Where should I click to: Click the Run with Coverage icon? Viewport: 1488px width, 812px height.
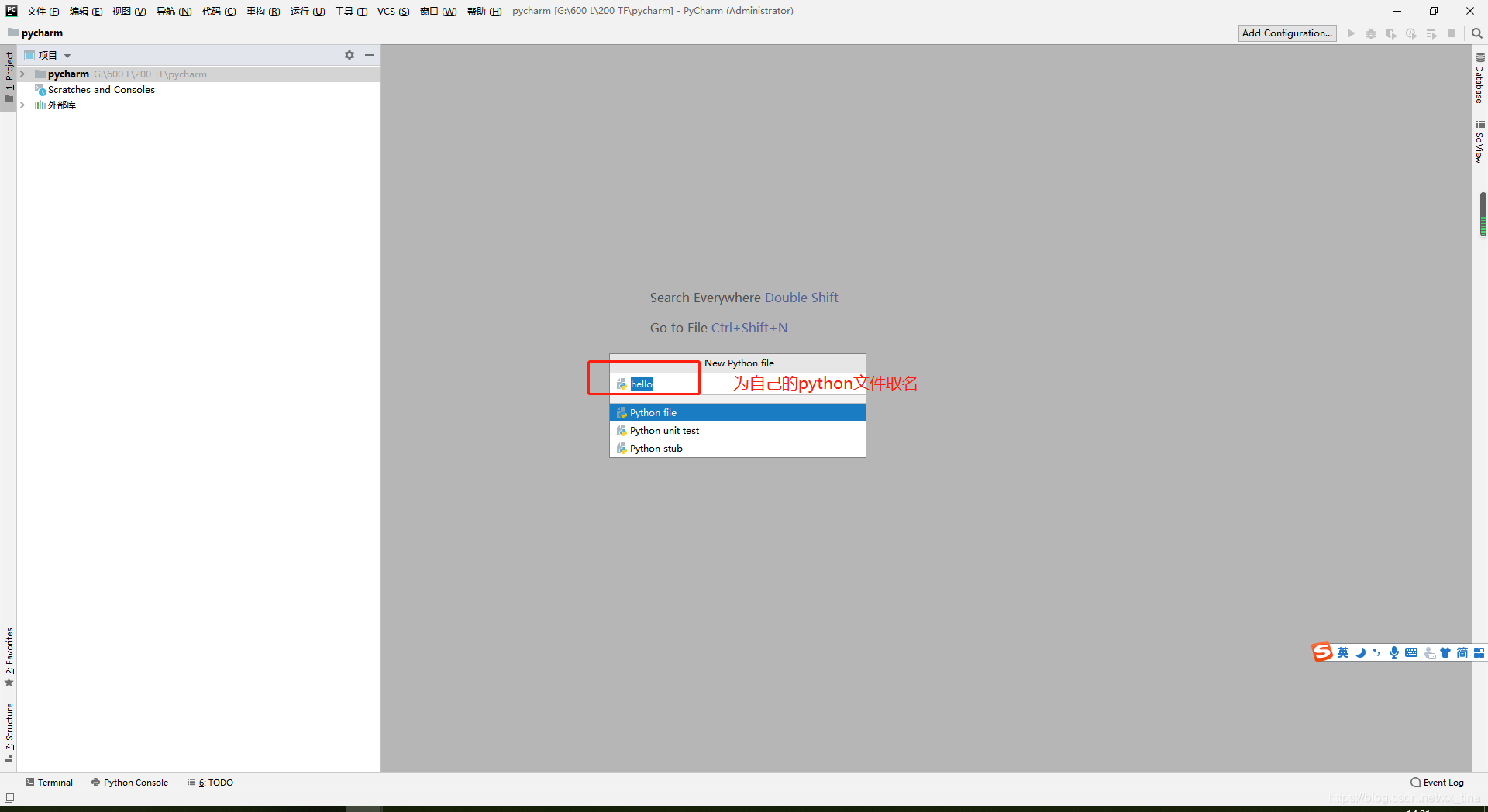1391,33
